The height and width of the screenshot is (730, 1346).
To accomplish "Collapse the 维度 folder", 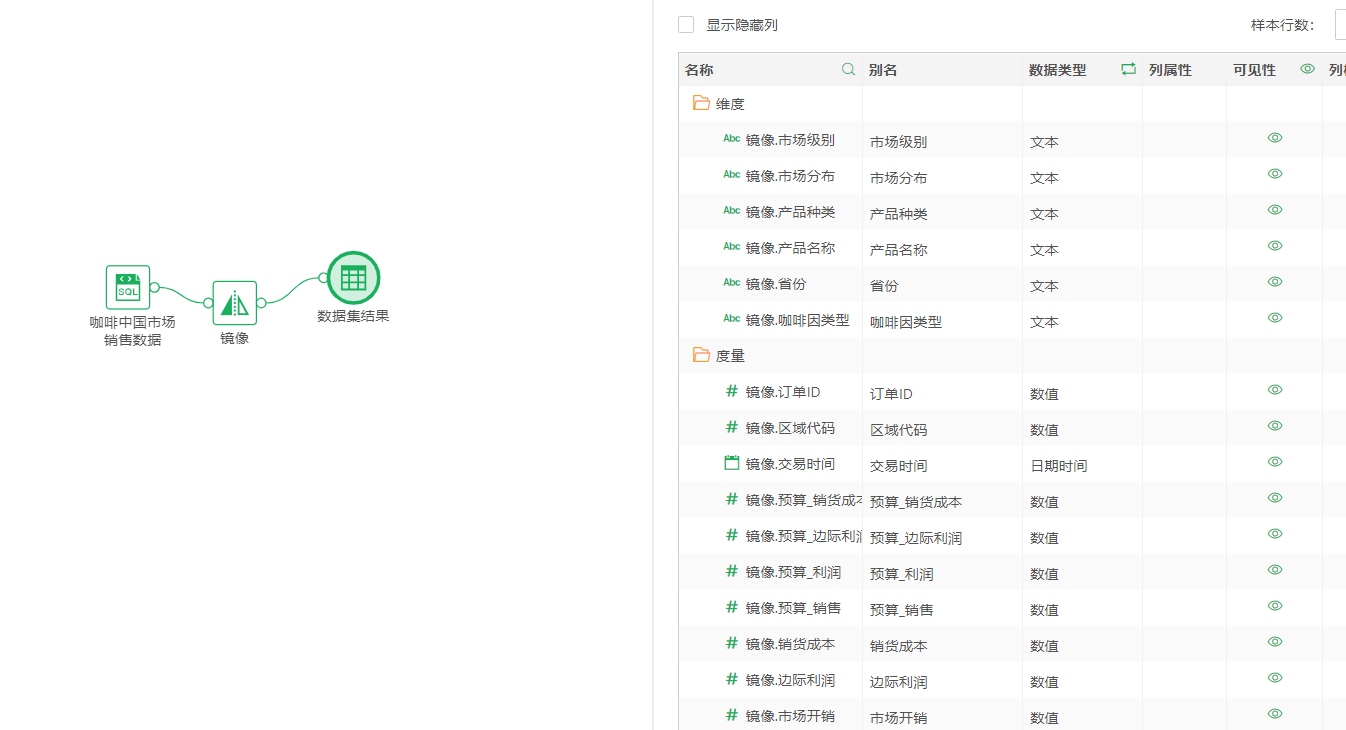I will coord(701,103).
